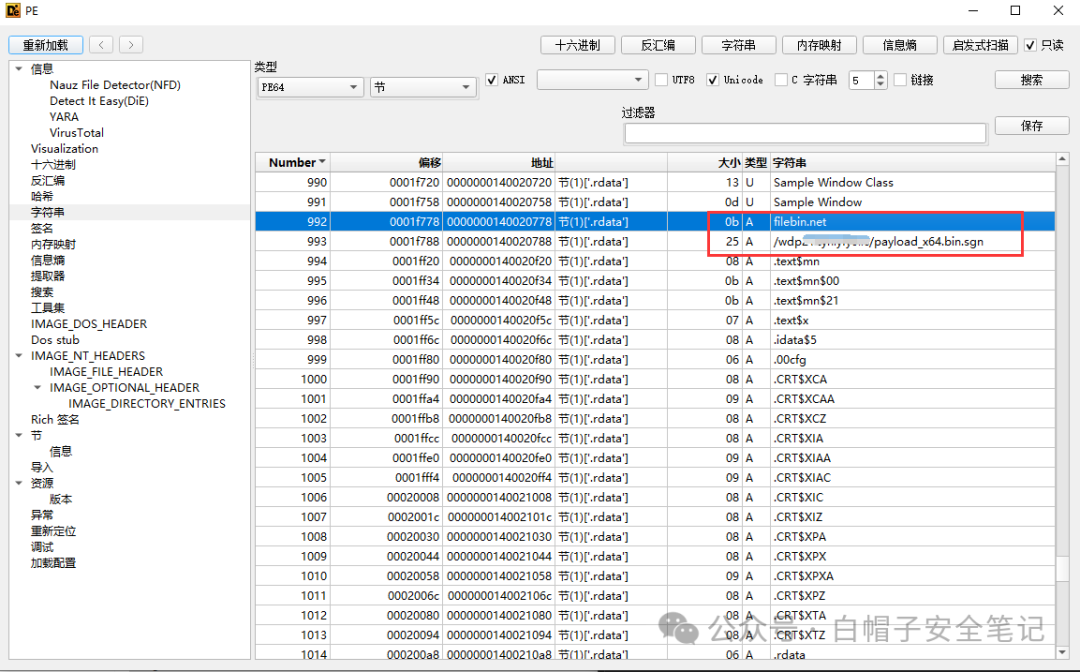Image resolution: width=1080 pixels, height=672 pixels.
Task: Open 版本 version under resources
Action: [x=61, y=498]
